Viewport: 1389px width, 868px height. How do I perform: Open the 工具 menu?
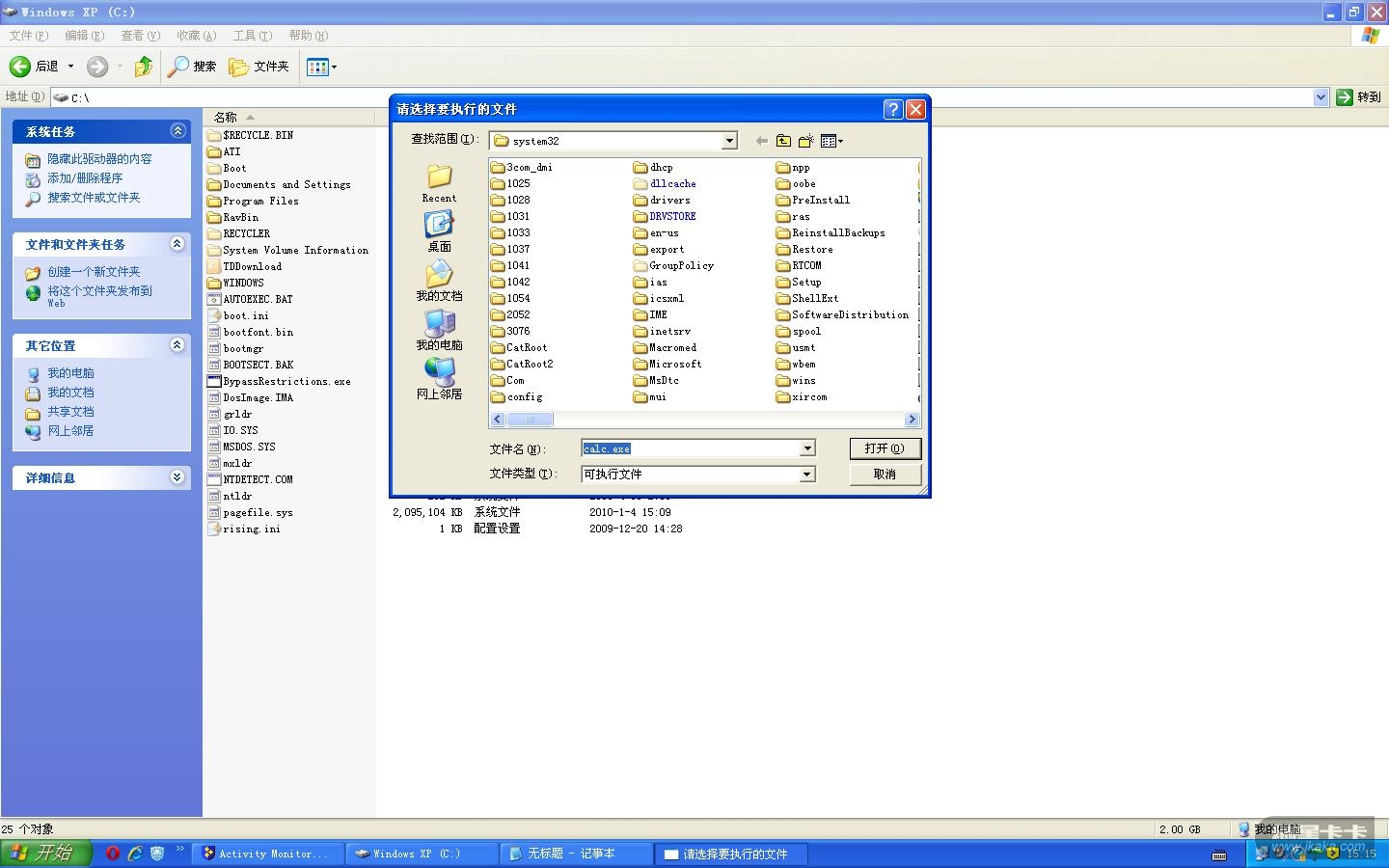252,36
